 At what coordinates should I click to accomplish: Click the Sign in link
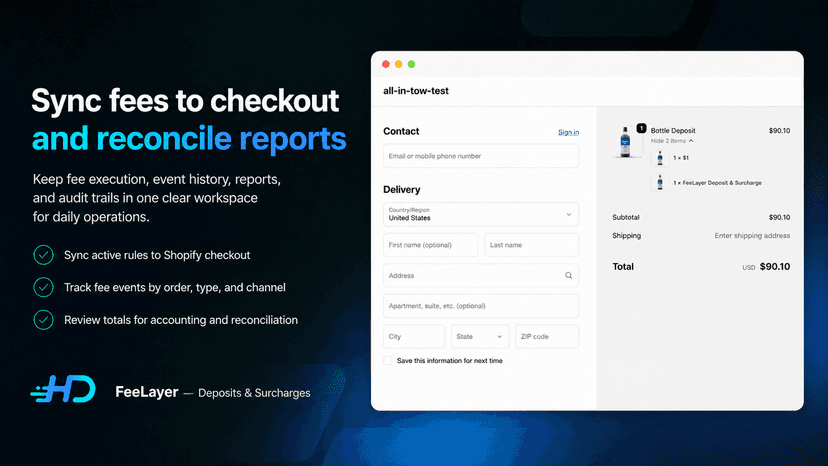click(x=568, y=132)
